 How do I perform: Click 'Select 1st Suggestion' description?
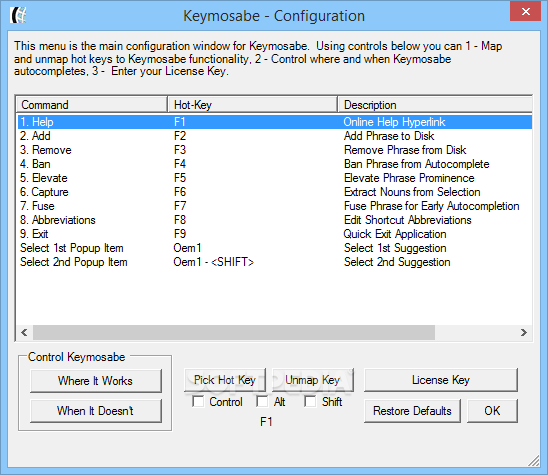[x=395, y=248]
